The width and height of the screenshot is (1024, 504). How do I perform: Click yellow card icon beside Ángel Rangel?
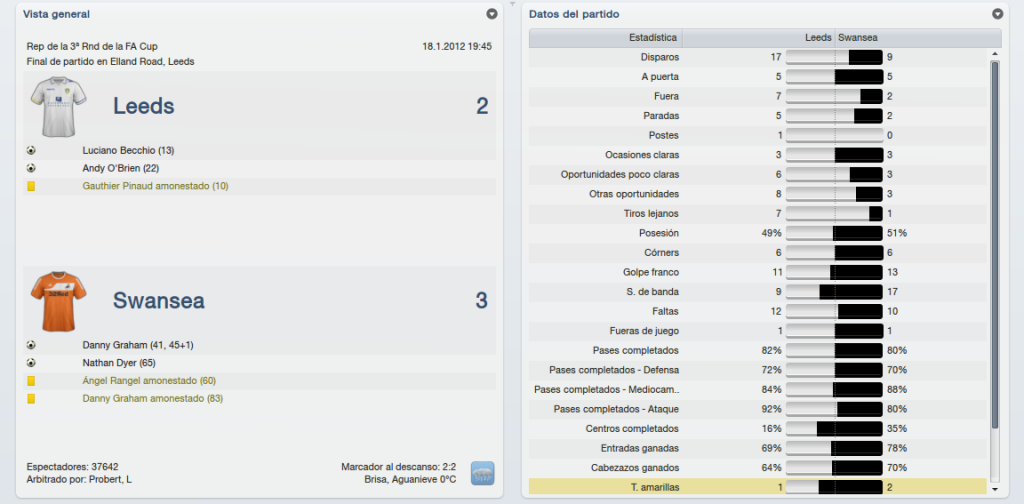31,381
